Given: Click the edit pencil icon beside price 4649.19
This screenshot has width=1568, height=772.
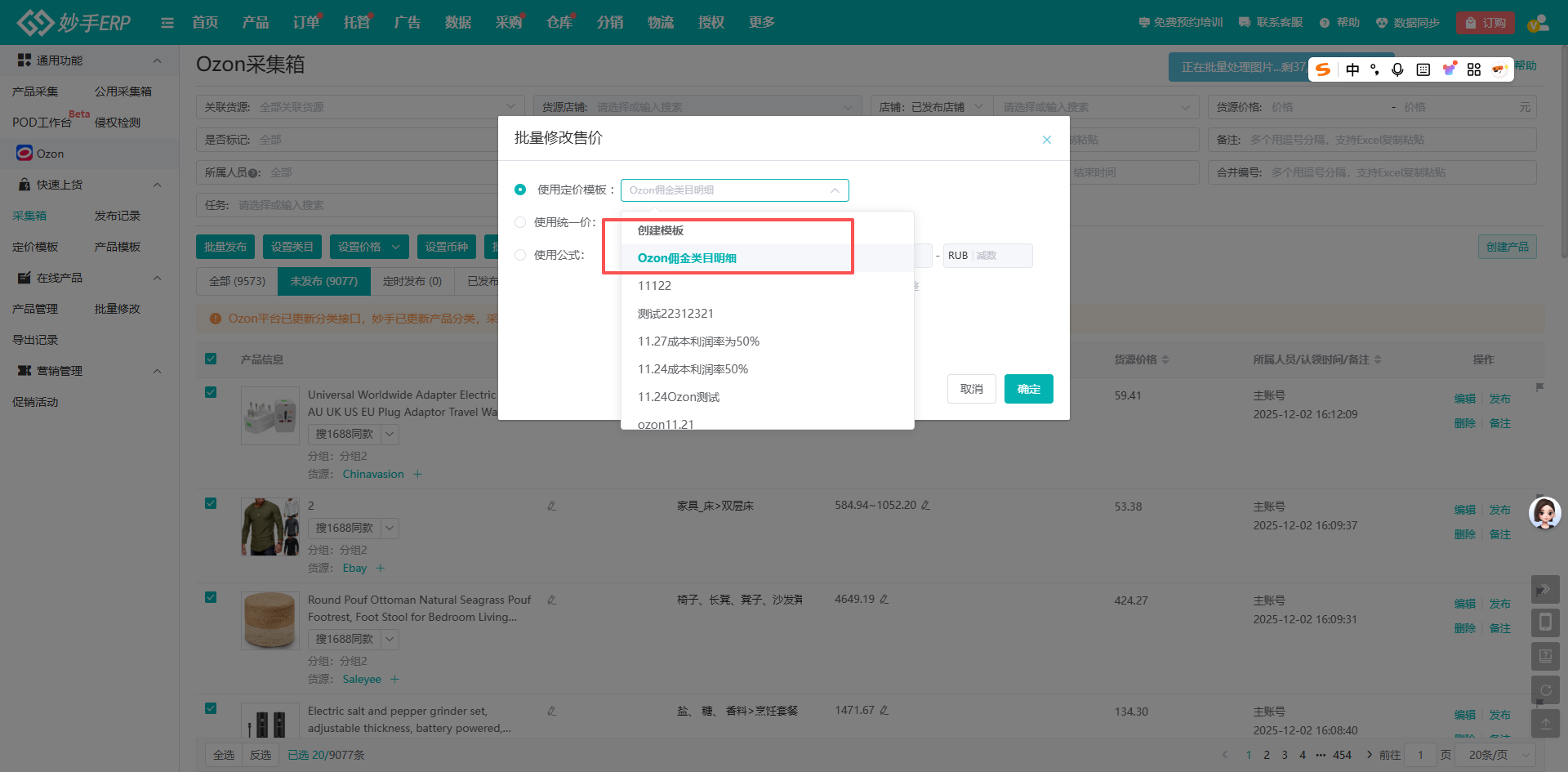Looking at the screenshot, I should pos(884,600).
